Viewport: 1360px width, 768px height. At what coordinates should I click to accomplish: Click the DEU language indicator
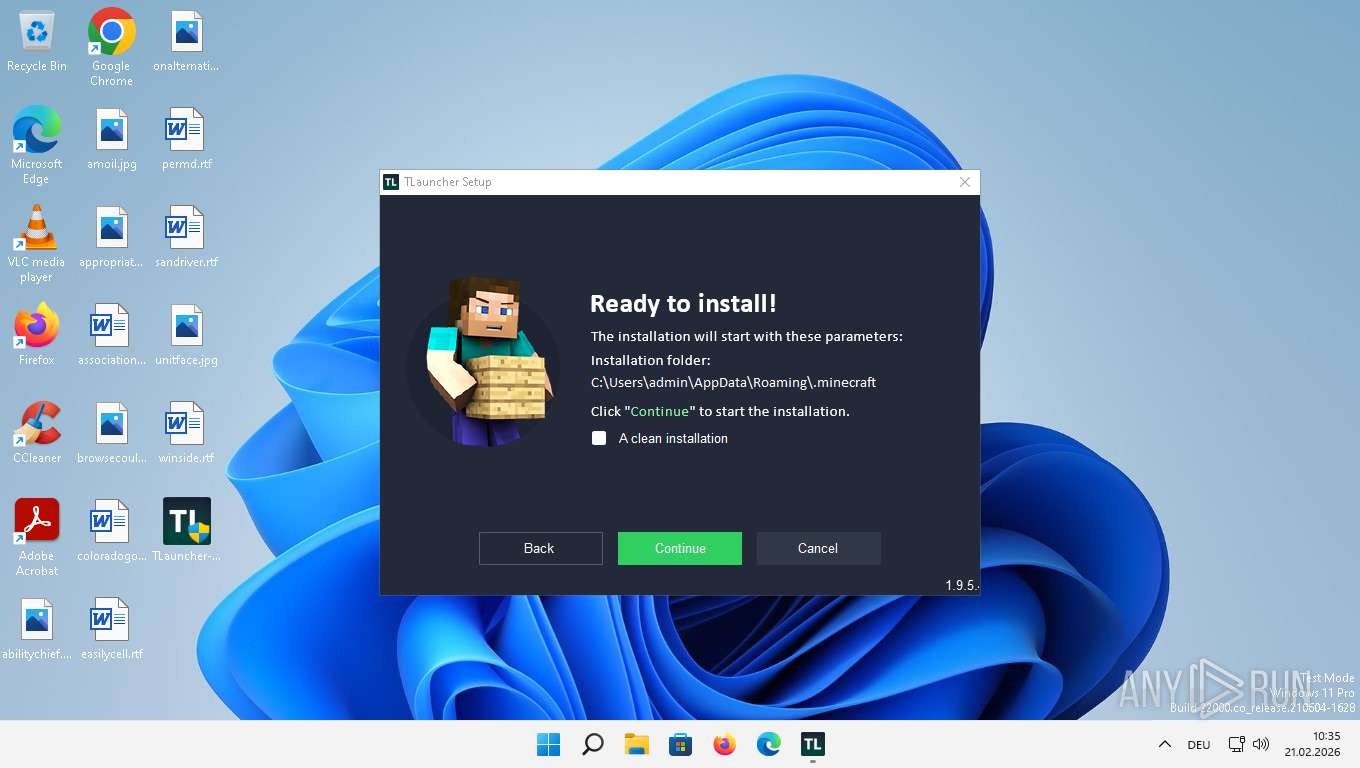tap(1198, 744)
